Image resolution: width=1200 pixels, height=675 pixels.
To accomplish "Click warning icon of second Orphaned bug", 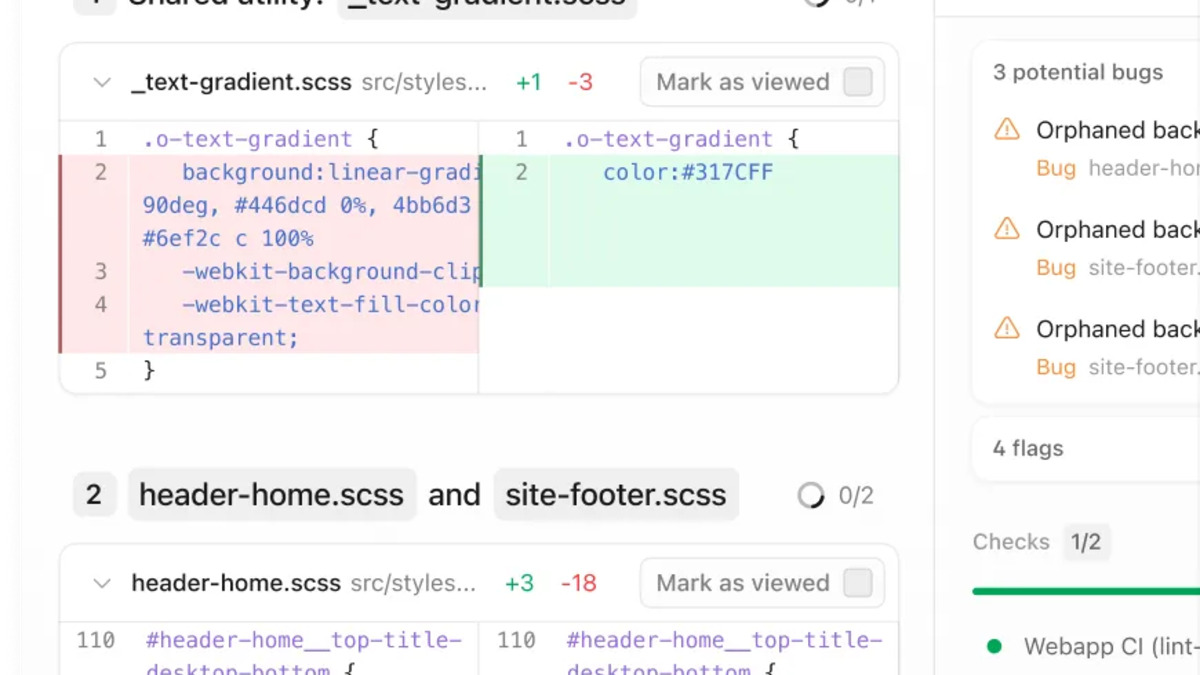I will tap(1007, 229).
